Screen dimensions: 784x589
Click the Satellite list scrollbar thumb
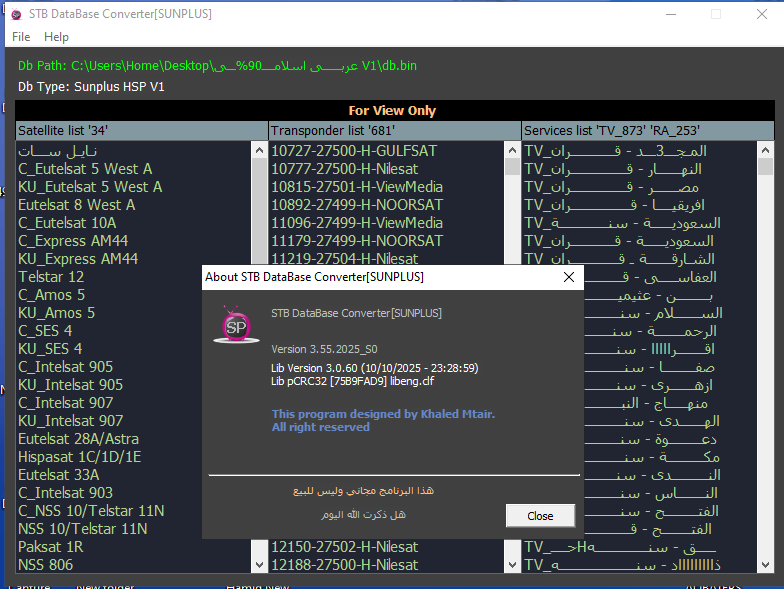259,210
